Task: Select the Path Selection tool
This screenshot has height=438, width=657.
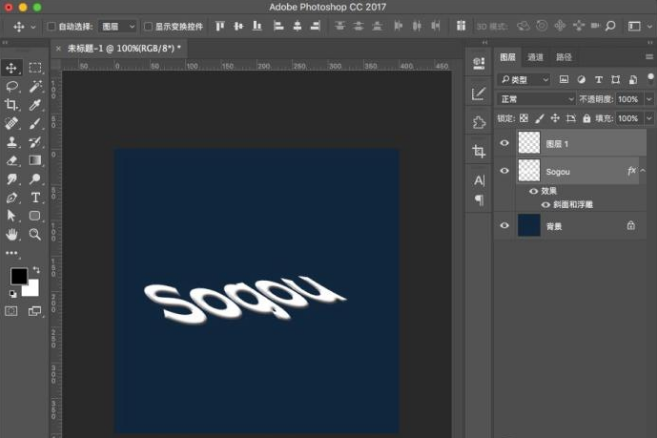Action: 11,216
